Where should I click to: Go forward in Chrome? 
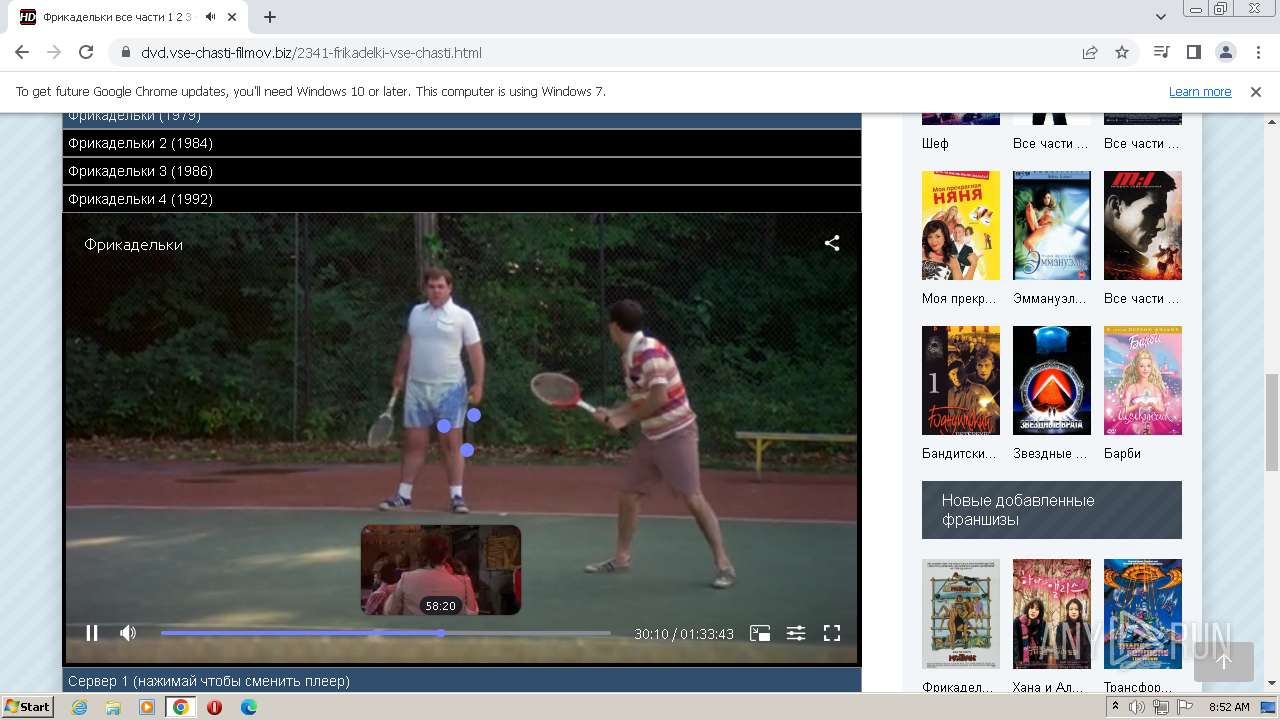(x=54, y=52)
